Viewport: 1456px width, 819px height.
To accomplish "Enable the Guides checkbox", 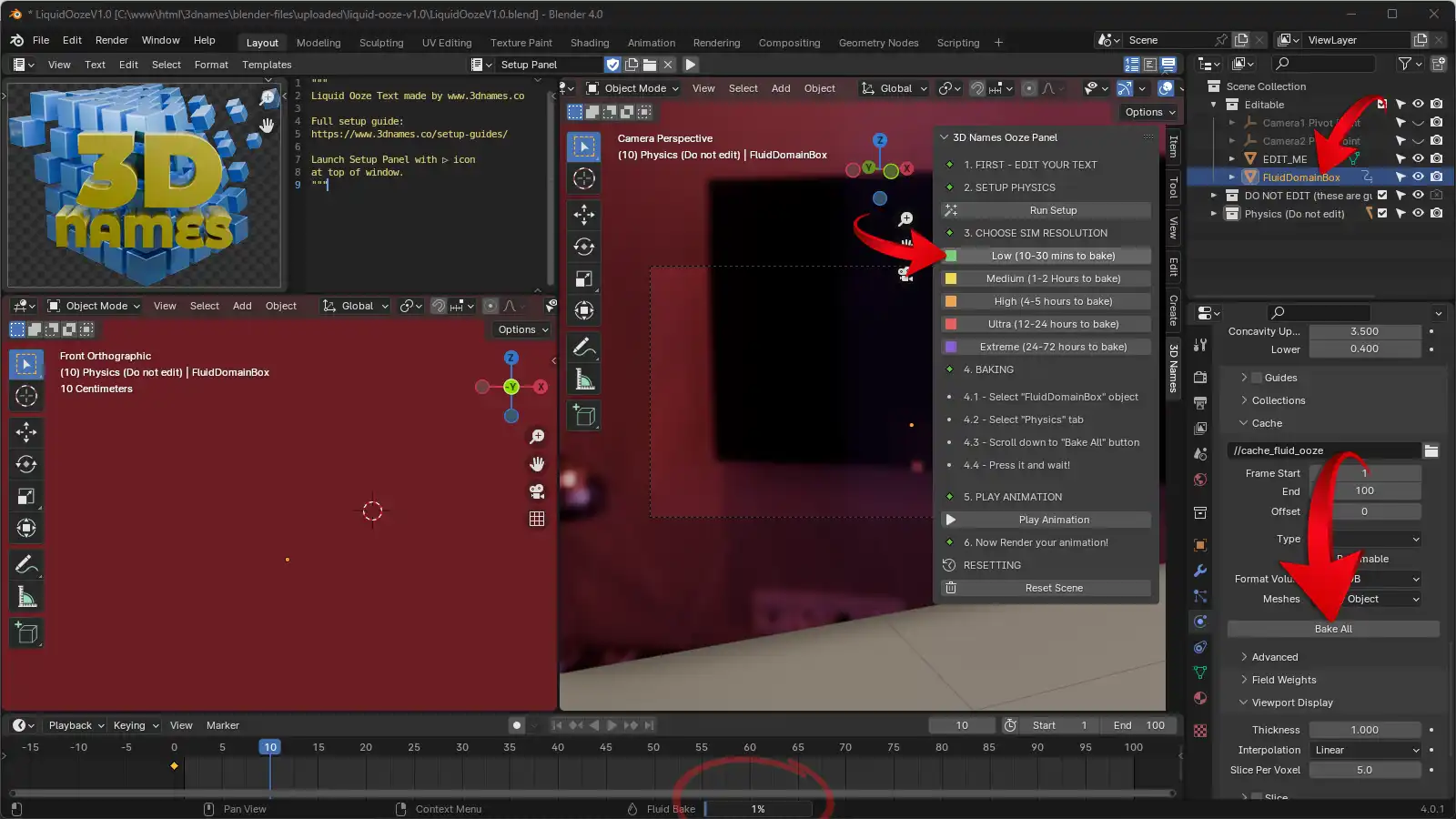I will point(1257,378).
